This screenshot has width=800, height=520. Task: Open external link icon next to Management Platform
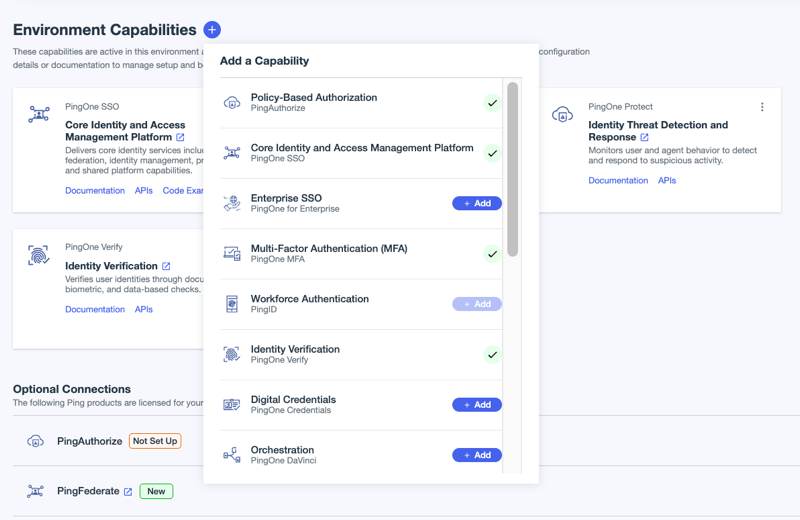click(180, 137)
